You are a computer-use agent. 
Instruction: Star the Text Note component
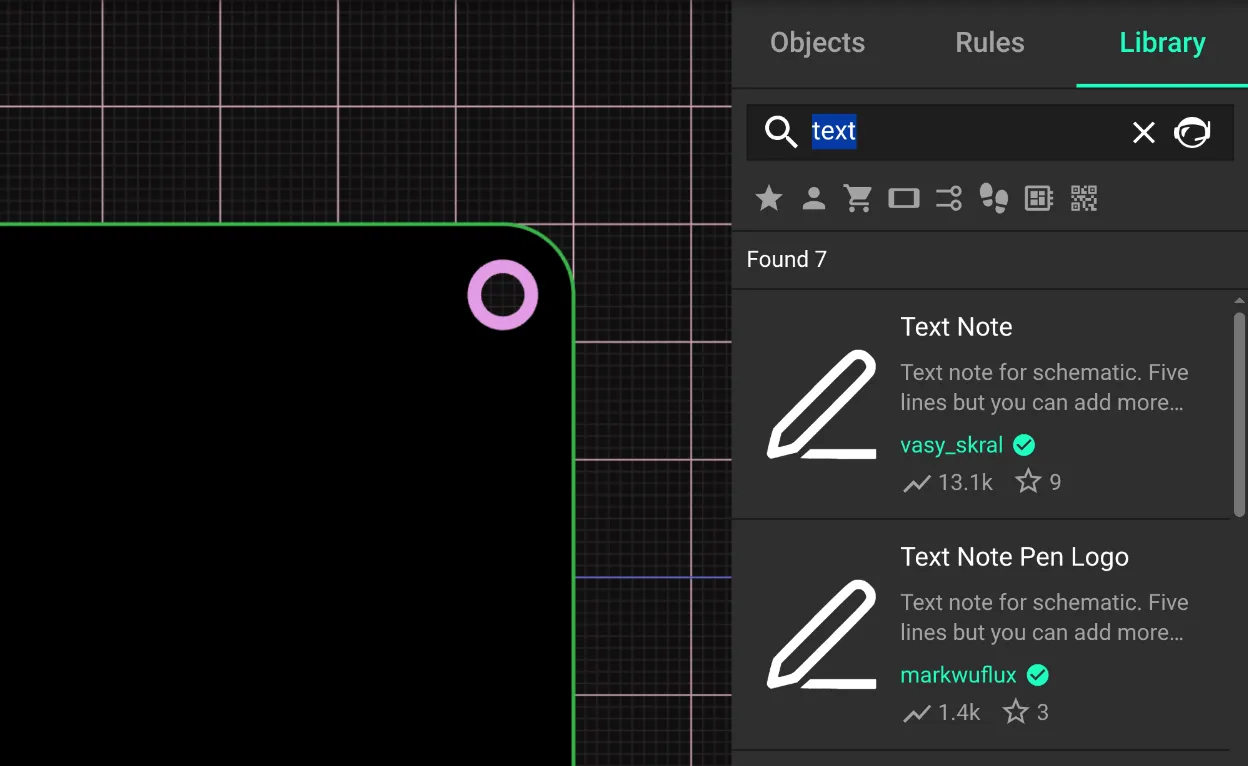1028,482
